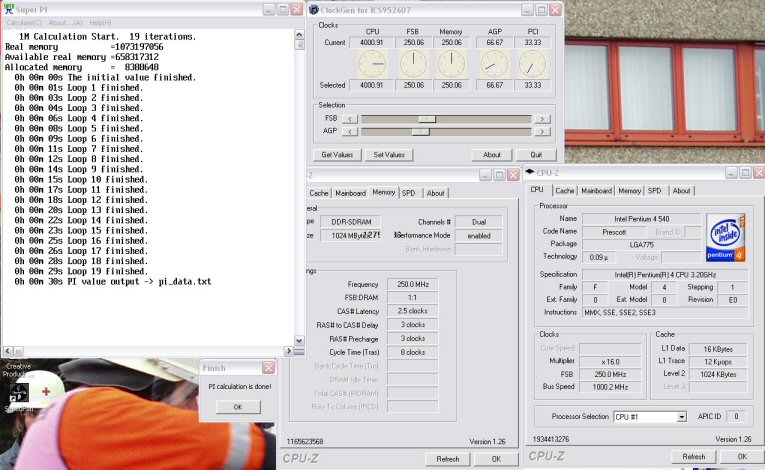This screenshot has width=765, height=470.
Task: Open the About menu in Super PI
Action: coord(65,23)
